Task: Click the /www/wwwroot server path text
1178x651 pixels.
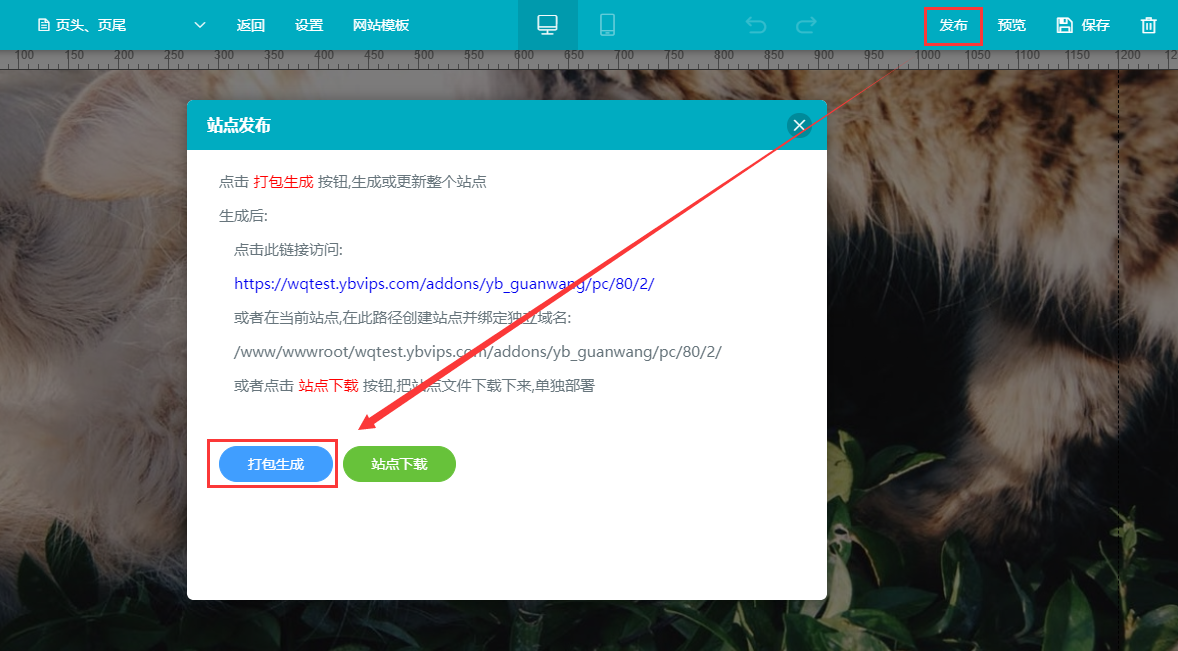Action: point(477,352)
